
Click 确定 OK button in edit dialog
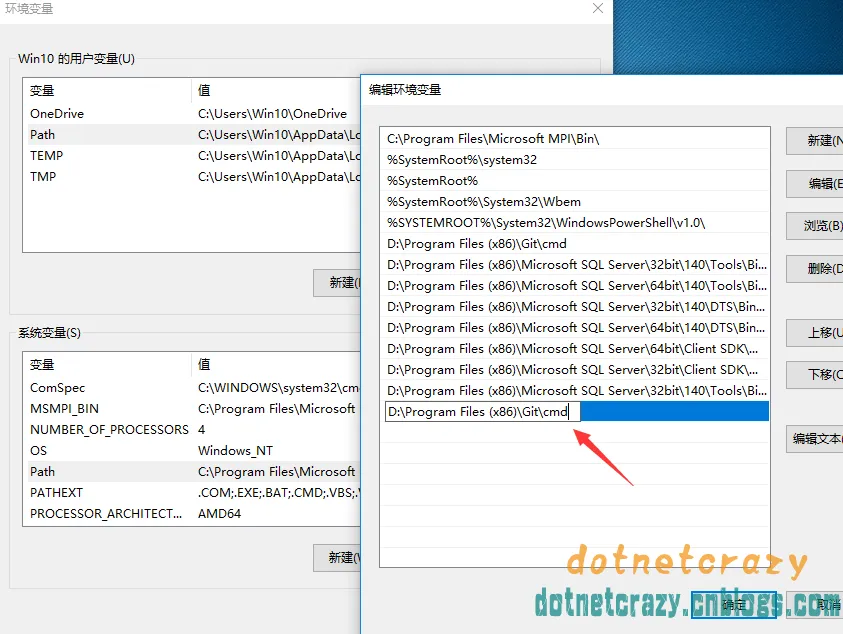pyautogui.click(x=734, y=604)
